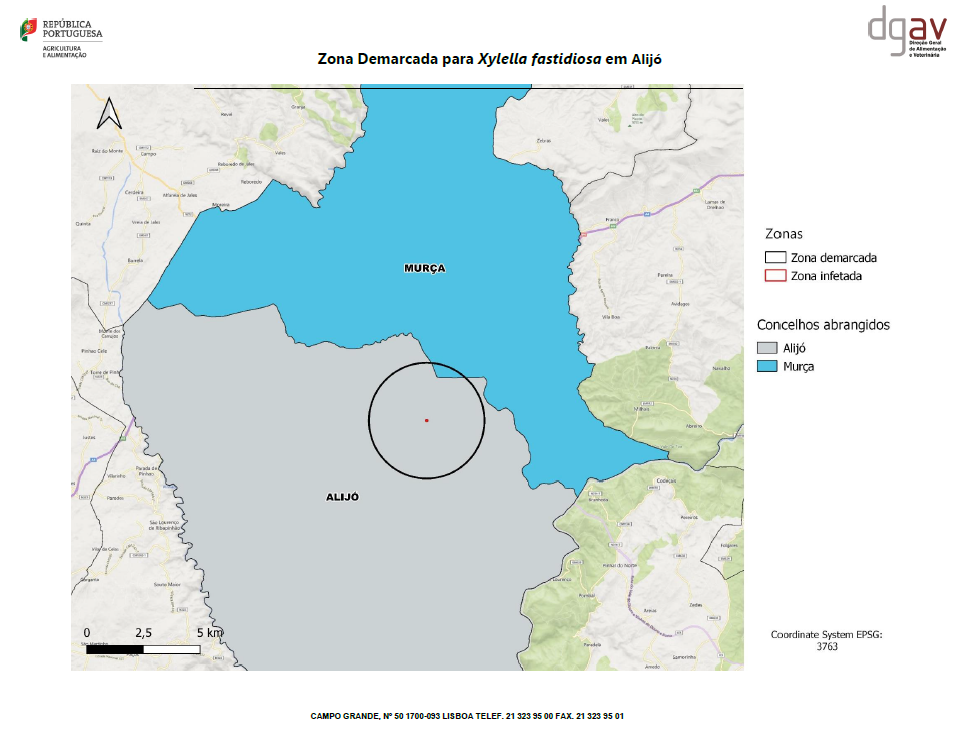Click the Alijó grey color swatch

tap(767, 349)
